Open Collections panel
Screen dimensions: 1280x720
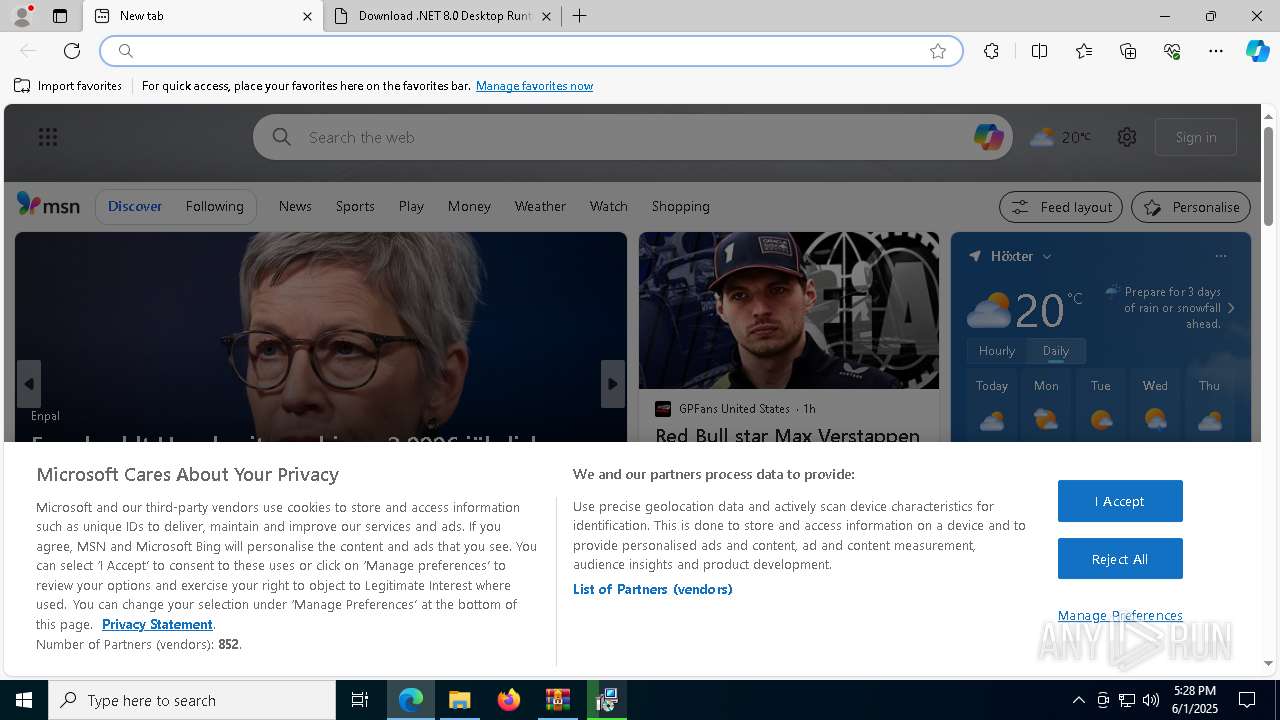click(1128, 51)
